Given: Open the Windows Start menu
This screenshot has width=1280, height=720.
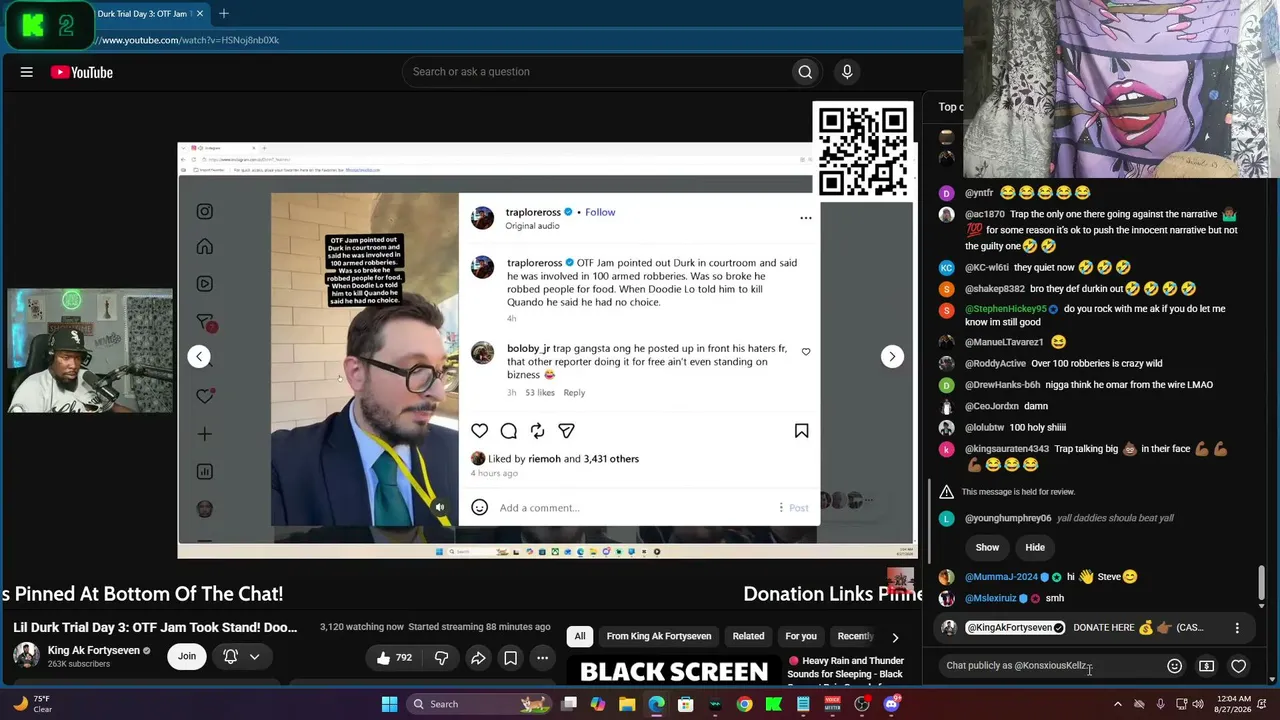Looking at the screenshot, I should (x=389, y=704).
